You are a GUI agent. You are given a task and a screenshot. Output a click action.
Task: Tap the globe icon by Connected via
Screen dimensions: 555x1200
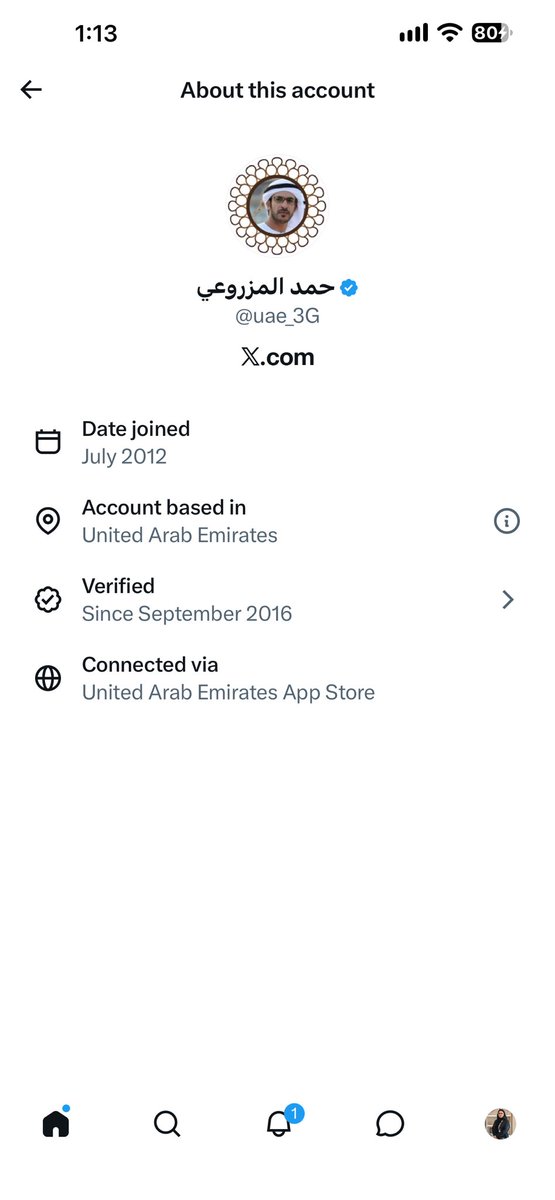(48, 678)
